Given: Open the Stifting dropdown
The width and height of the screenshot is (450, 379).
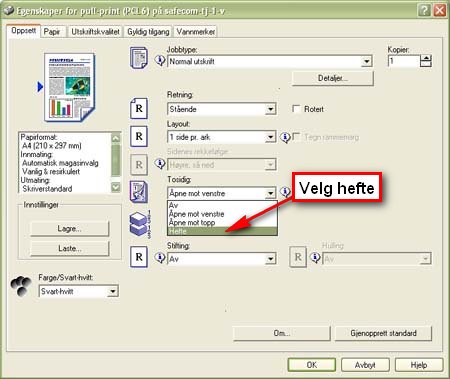Looking at the screenshot, I should [270, 259].
